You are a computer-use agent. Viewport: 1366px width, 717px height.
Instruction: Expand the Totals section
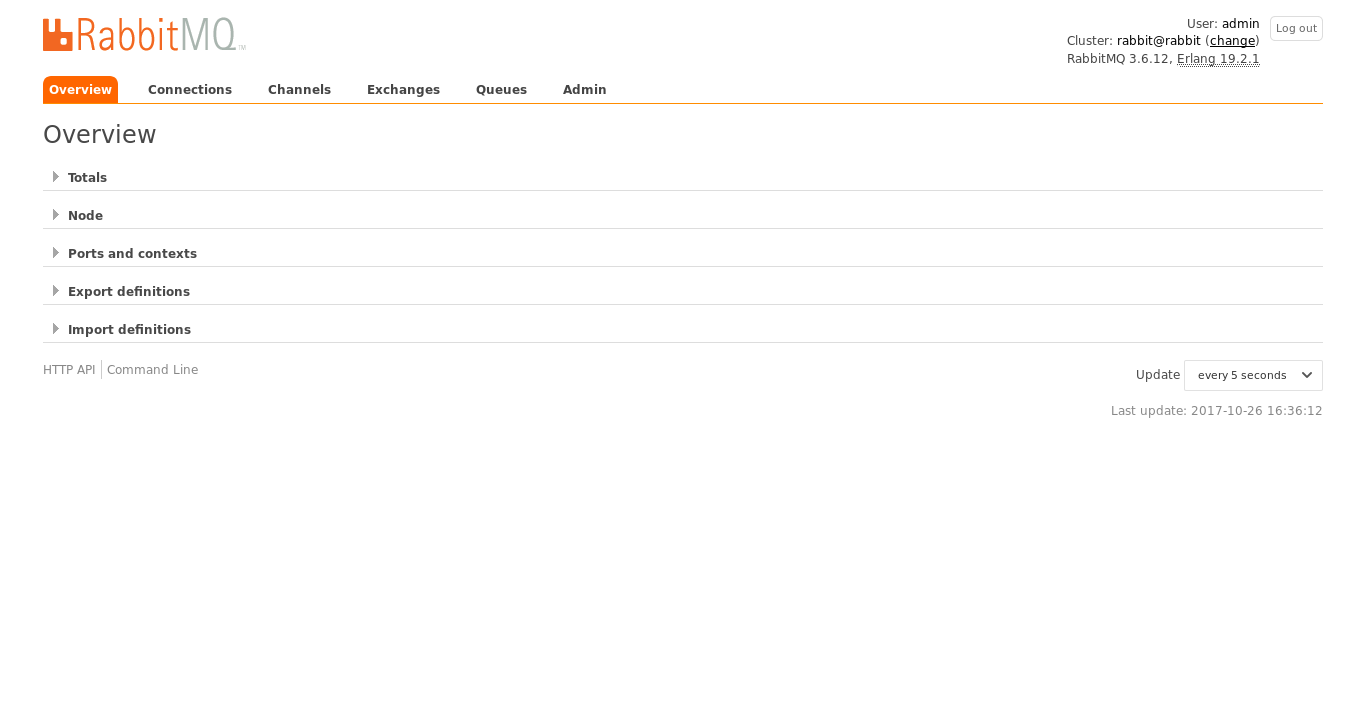pyautogui.click(x=87, y=177)
